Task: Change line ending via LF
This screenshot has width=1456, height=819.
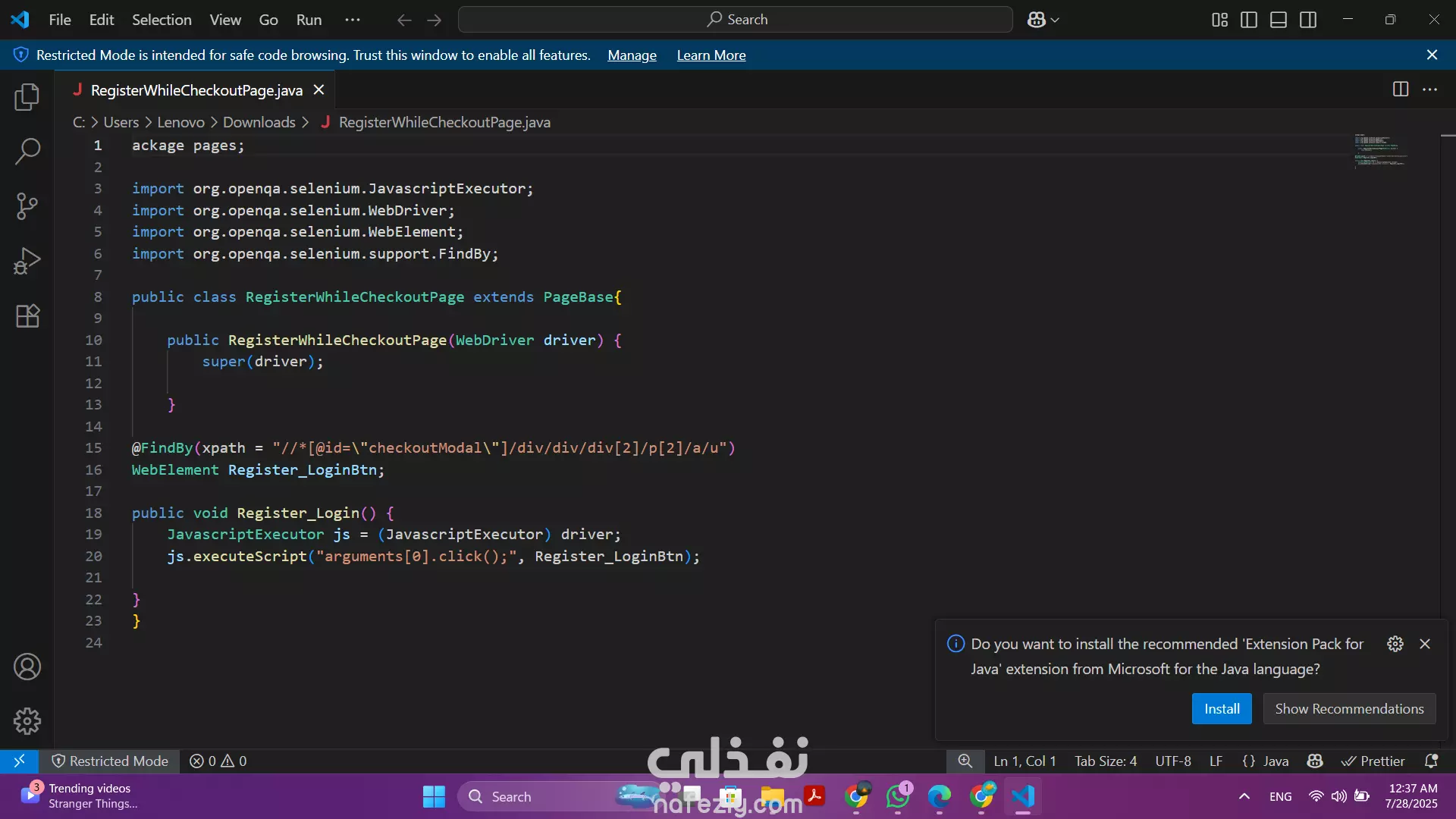Action: [1216, 761]
